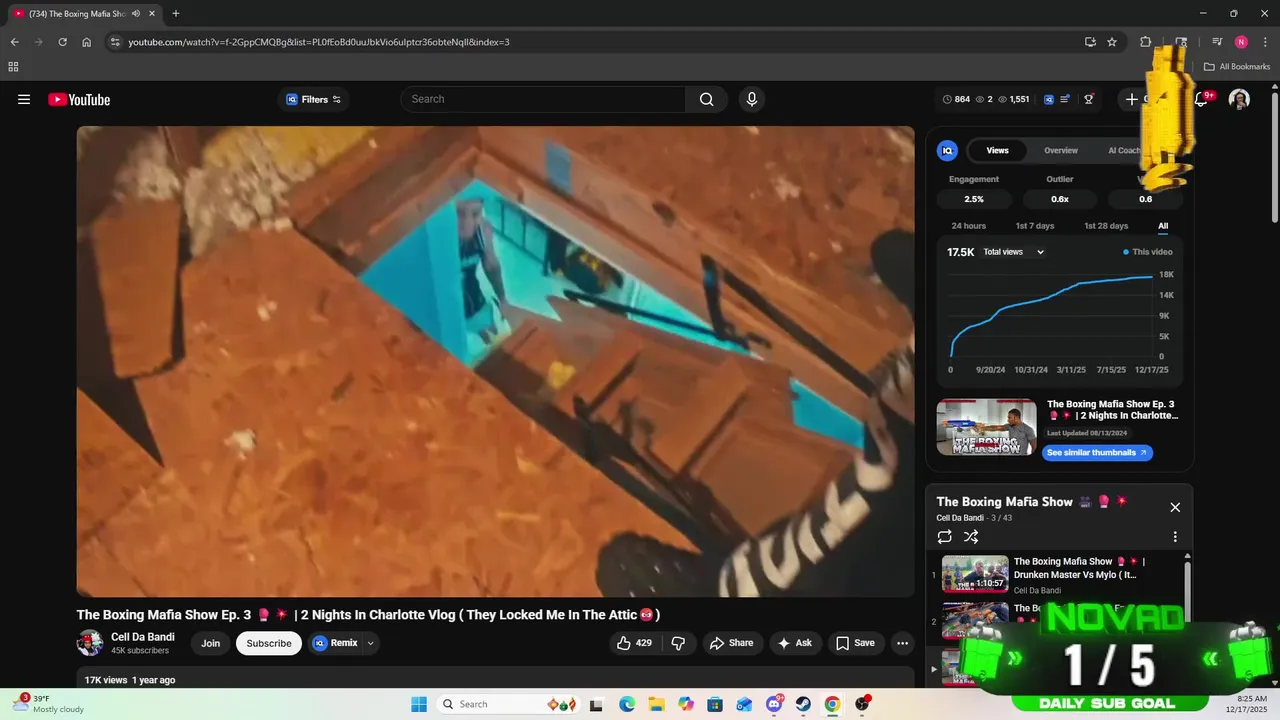
Task: Open Cell Da Bandi channel name link
Action: click(x=143, y=637)
